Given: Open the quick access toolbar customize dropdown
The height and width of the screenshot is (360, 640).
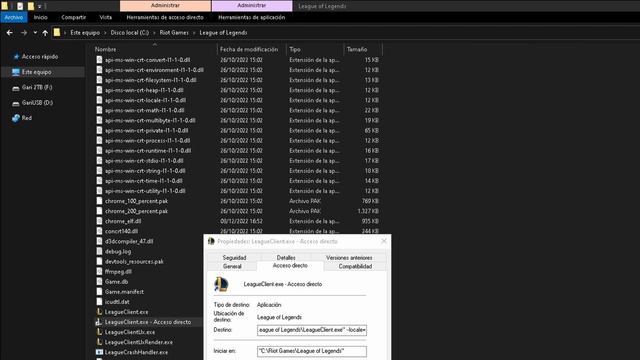Looking at the screenshot, I should (40, 6).
